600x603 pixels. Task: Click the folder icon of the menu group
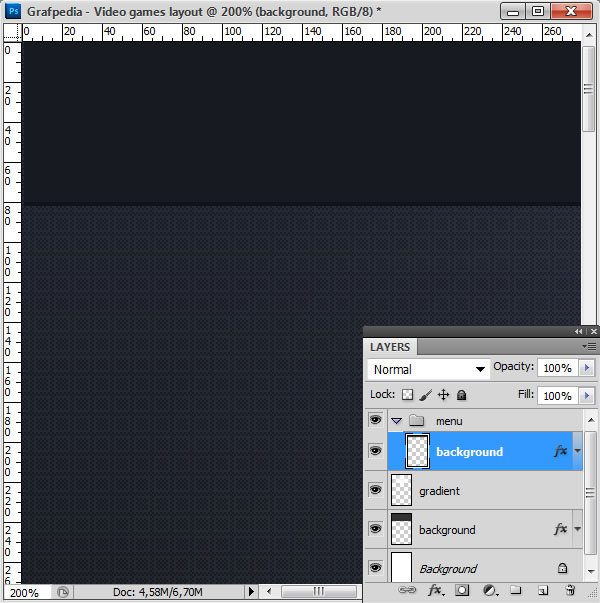[417, 420]
